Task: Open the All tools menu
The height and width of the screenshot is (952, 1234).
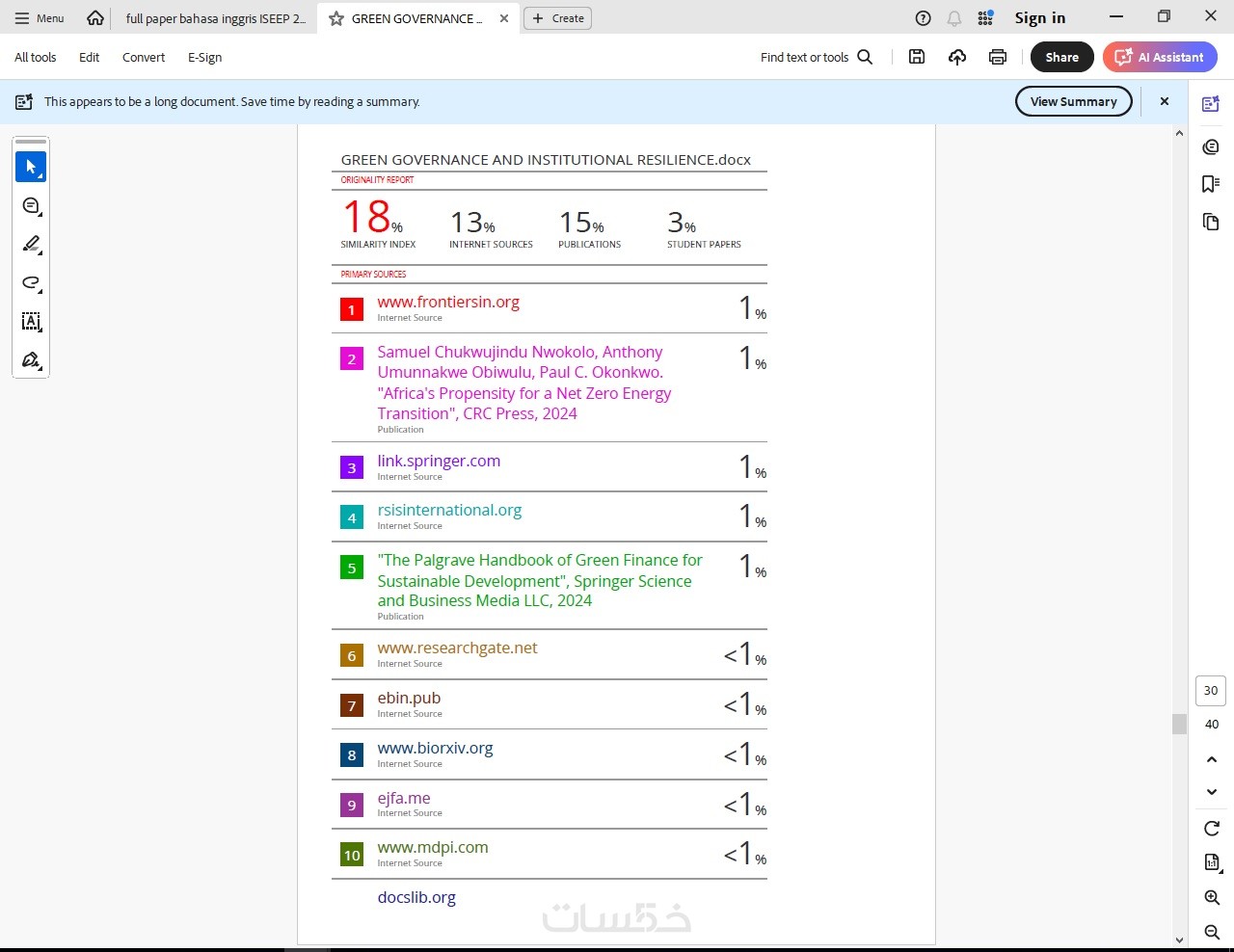Action: (36, 57)
